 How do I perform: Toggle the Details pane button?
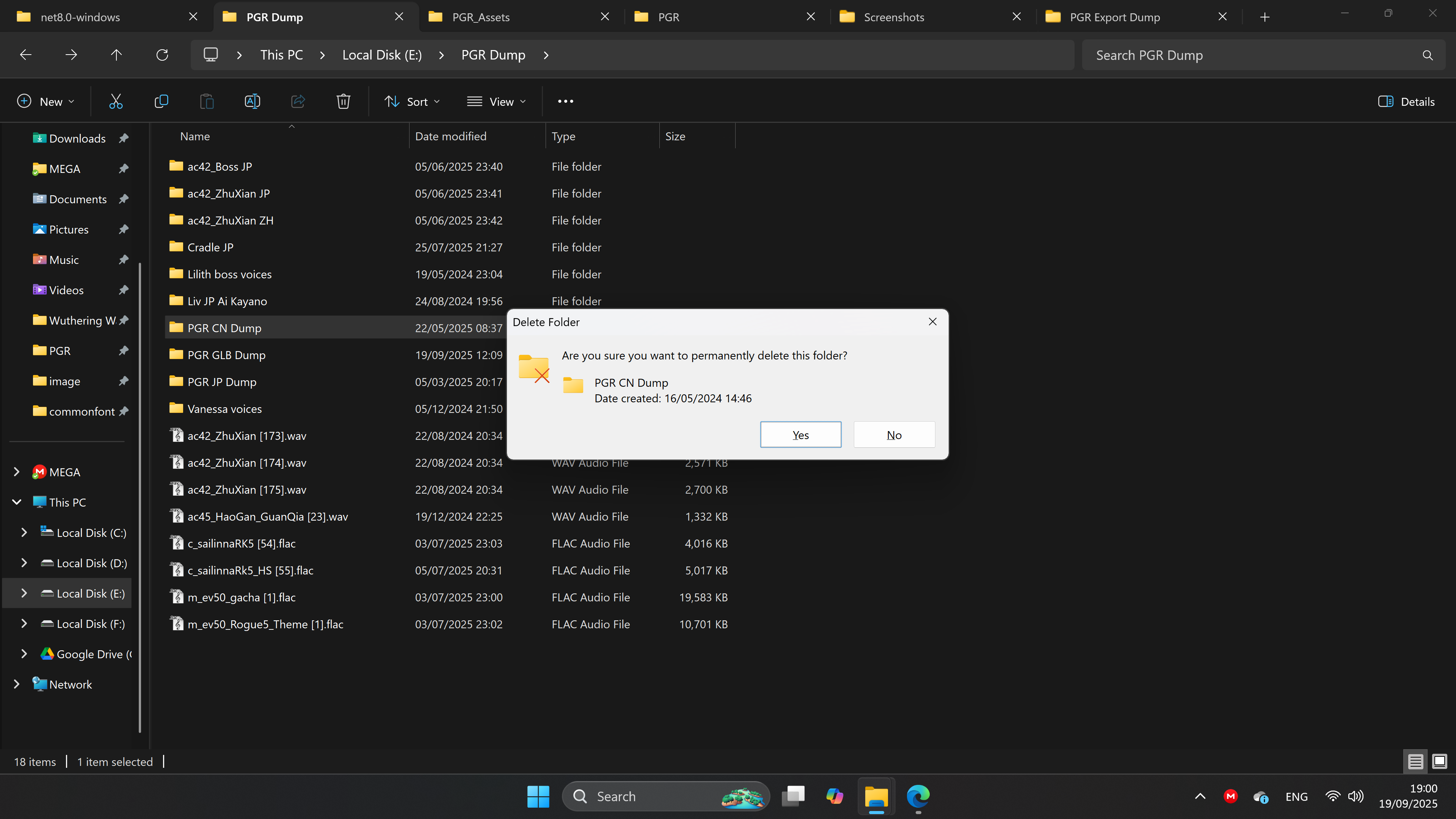pos(1406,102)
